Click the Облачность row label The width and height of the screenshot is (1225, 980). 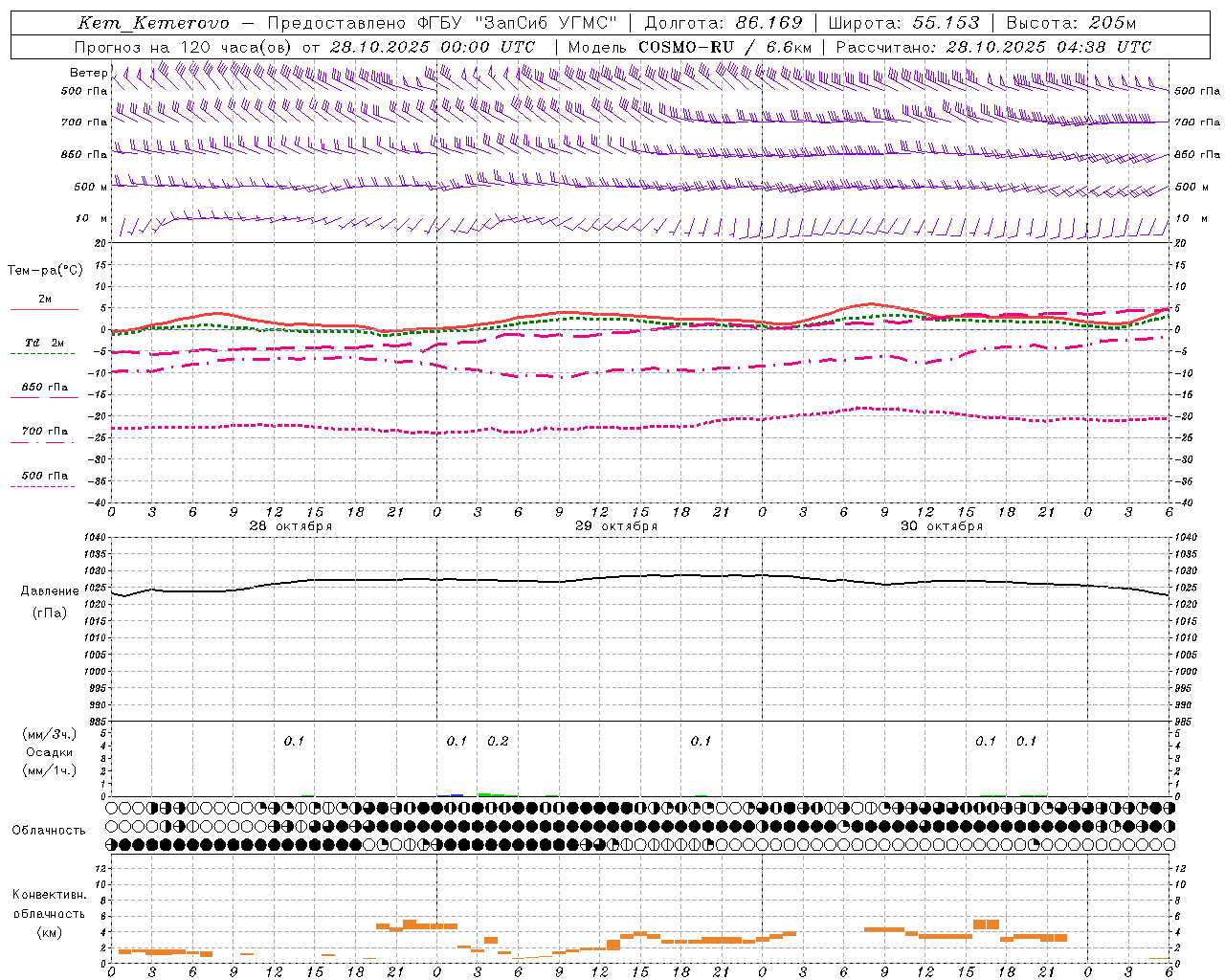(x=49, y=831)
